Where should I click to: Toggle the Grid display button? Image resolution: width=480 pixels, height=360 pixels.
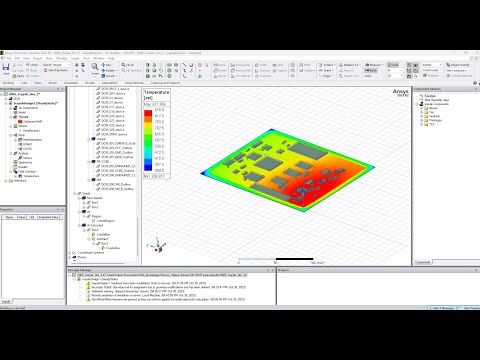pos(393,65)
